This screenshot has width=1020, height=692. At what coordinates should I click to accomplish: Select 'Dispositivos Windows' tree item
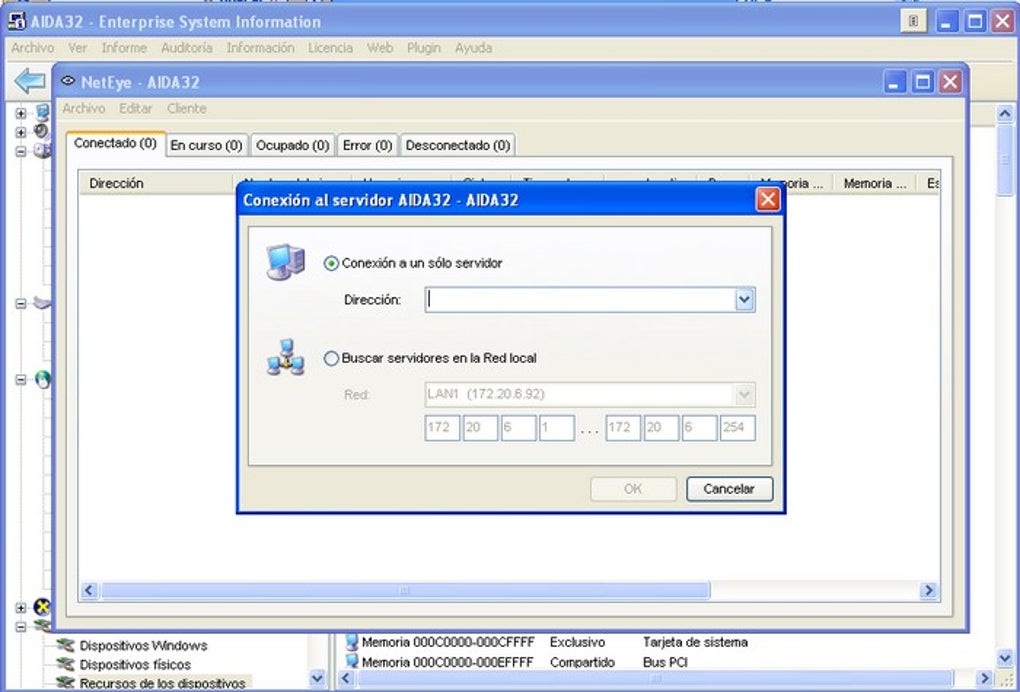[x=143, y=646]
